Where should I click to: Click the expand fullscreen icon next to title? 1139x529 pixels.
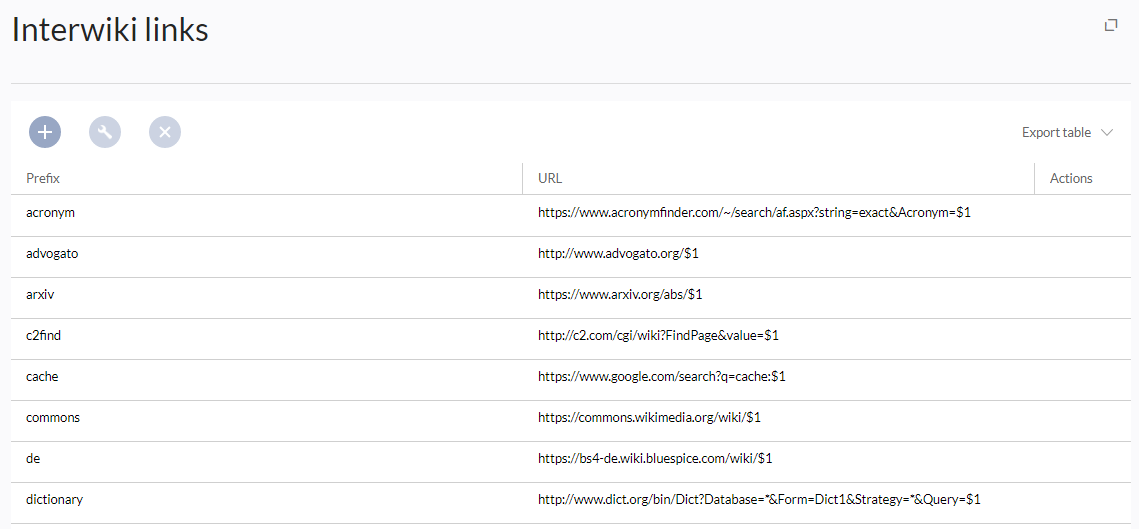[1111, 25]
